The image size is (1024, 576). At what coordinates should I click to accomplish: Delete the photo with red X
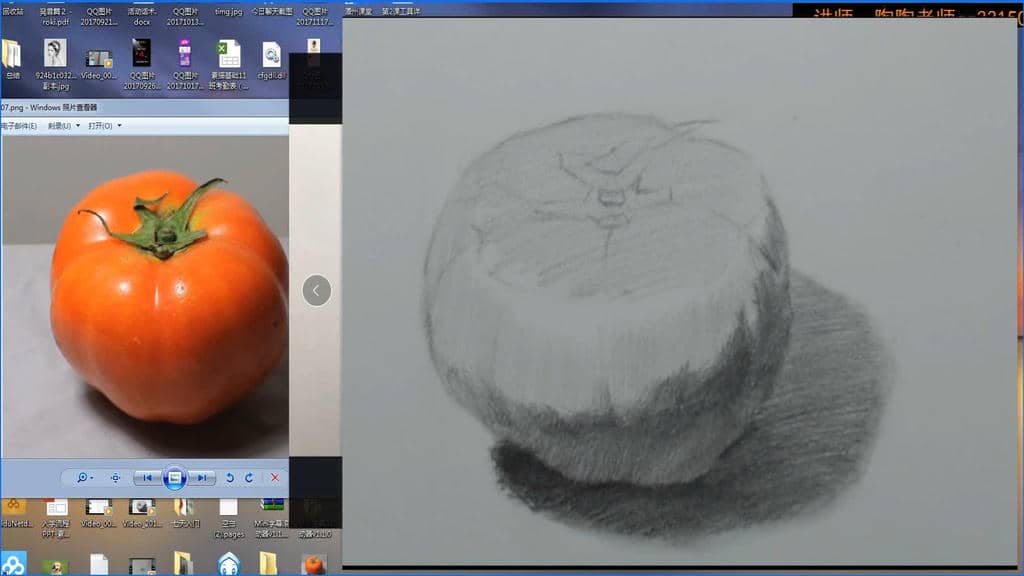pos(275,478)
